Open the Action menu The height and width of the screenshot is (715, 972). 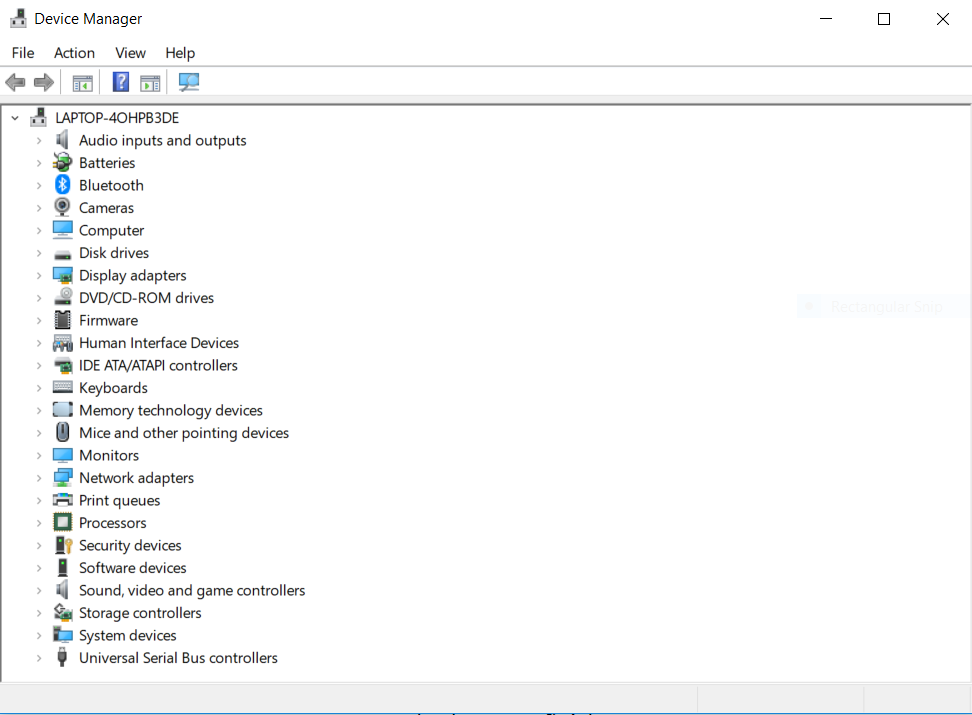74,53
